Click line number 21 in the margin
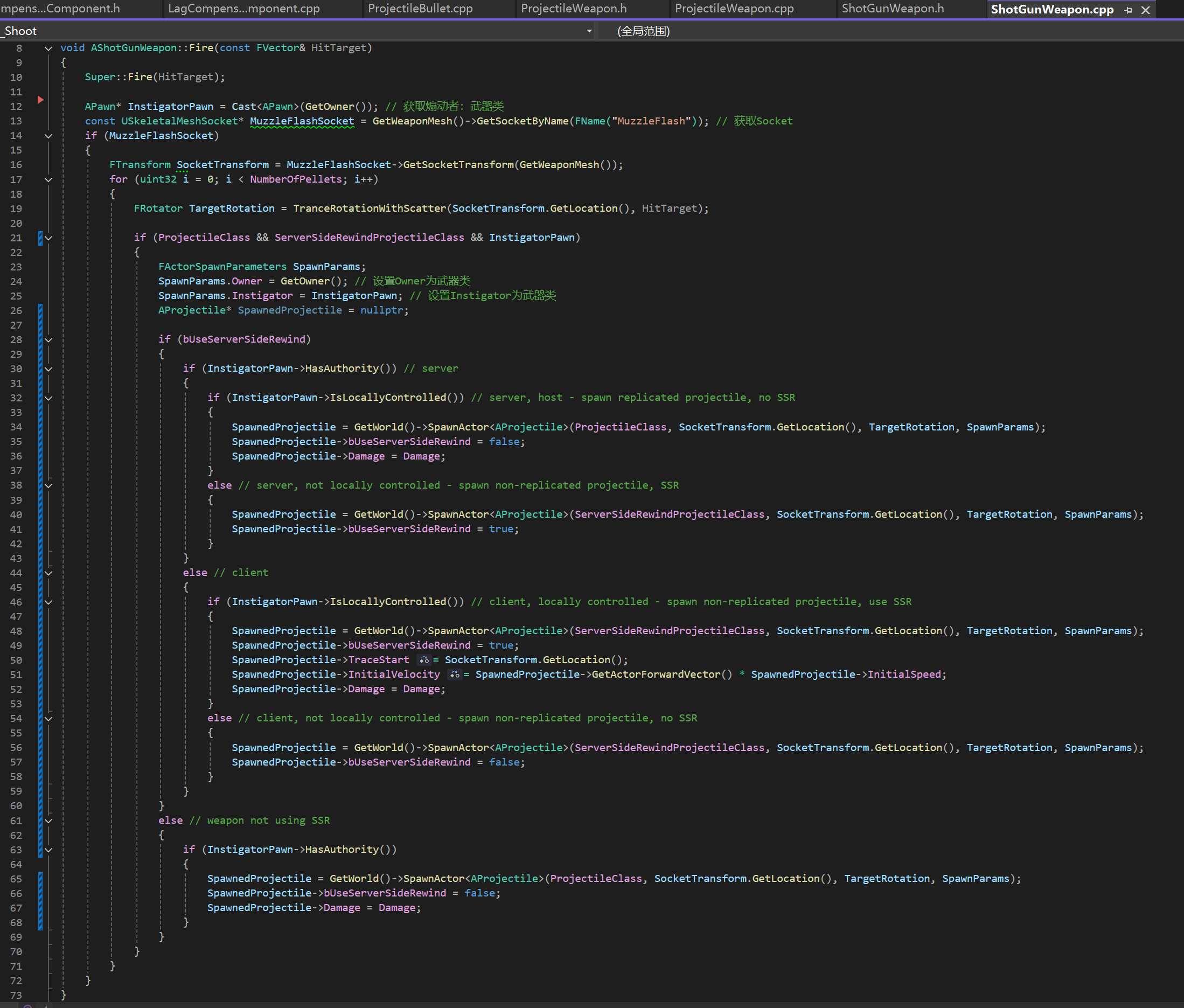1184x1008 pixels. click(x=16, y=238)
